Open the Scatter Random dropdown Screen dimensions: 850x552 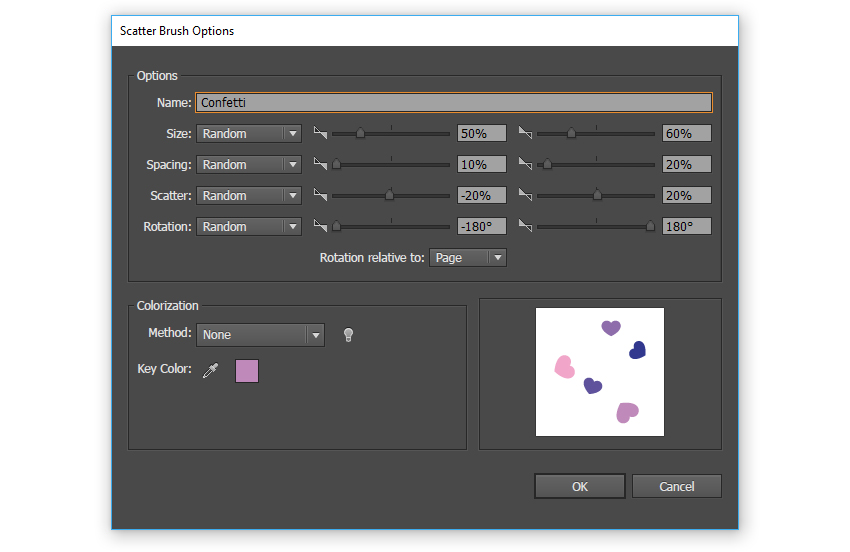[x=249, y=195]
